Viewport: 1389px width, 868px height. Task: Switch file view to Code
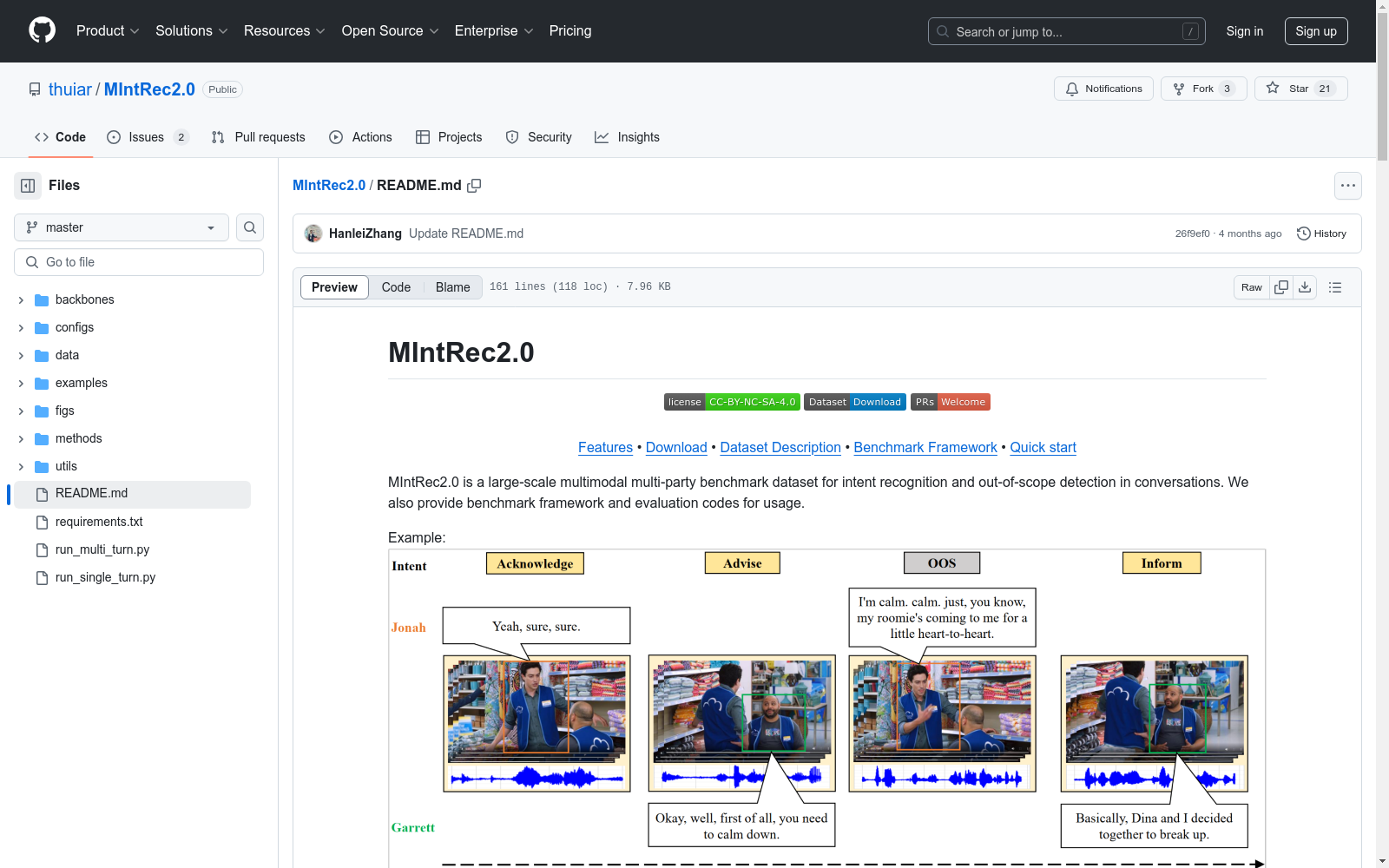(396, 287)
